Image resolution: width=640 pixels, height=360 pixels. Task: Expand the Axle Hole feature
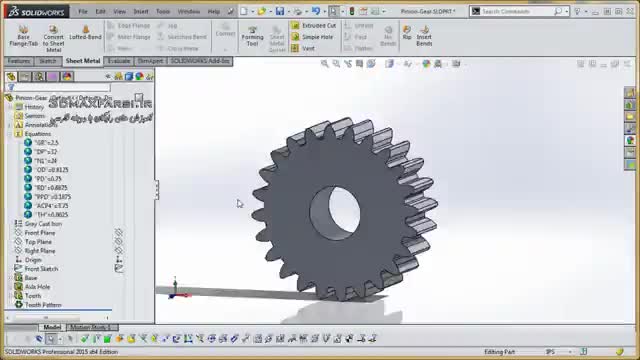tap(10, 287)
